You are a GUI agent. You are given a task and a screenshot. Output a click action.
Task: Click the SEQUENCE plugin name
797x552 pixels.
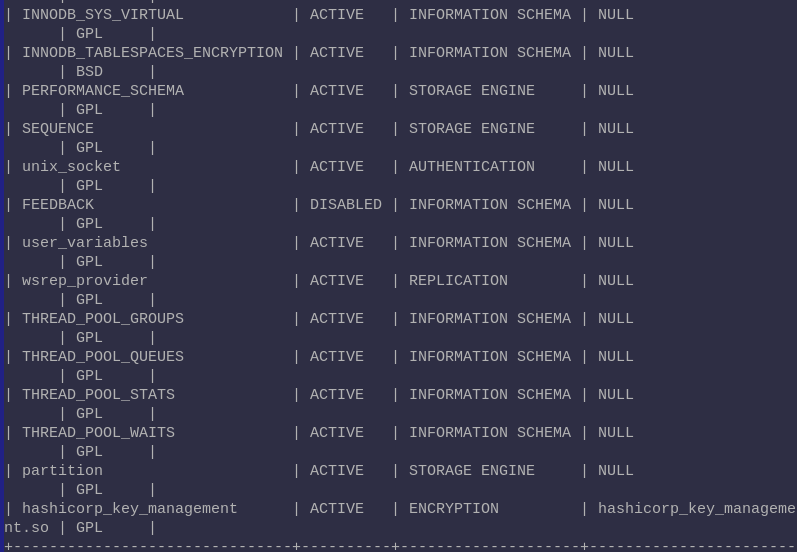[x=58, y=129]
